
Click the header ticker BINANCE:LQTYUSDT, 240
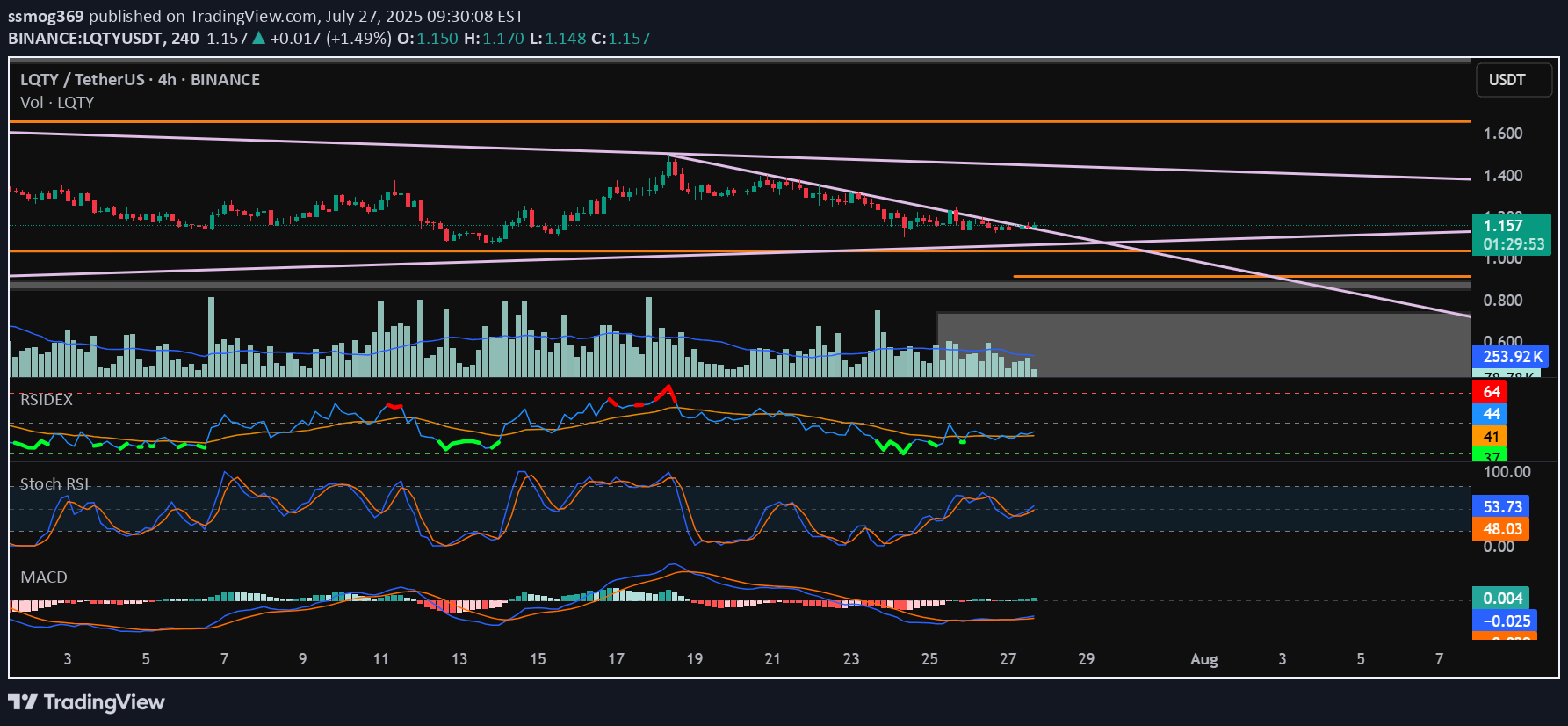[104, 39]
